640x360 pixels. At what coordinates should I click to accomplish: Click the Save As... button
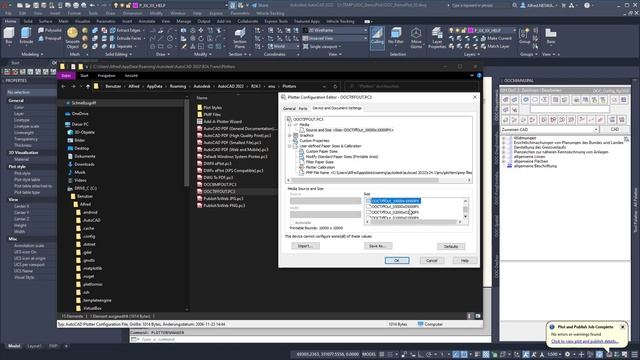click(x=378, y=246)
